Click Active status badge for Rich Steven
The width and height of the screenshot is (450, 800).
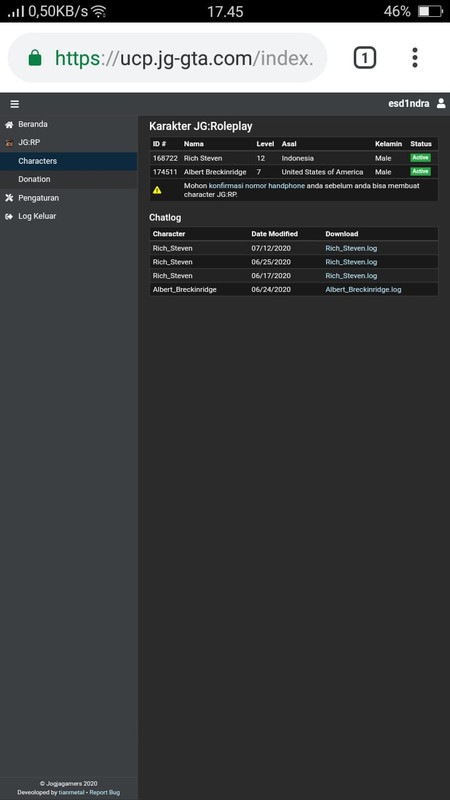tap(420, 158)
